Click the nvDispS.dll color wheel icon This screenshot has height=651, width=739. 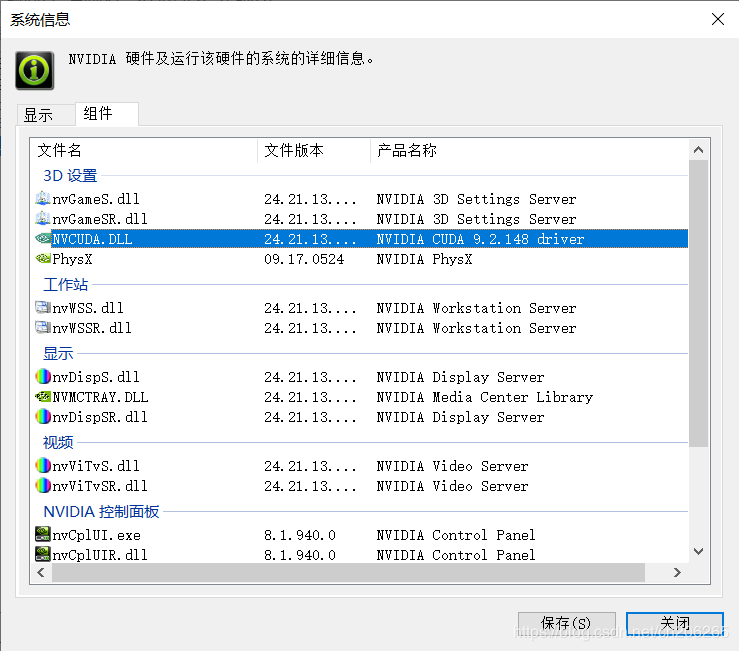[x=42, y=376]
